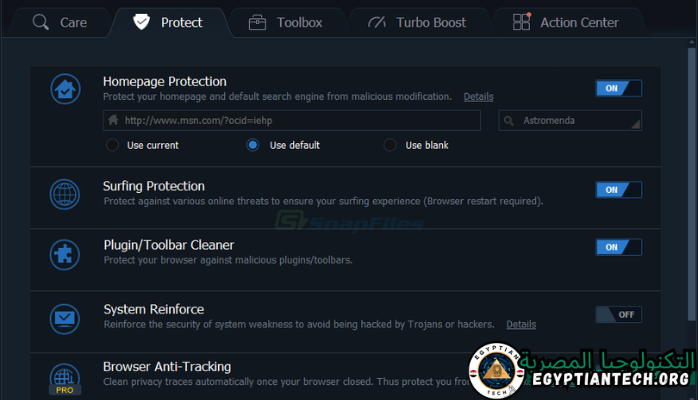Click the Care magnifier icon
Image resolution: width=698 pixels, height=400 pixels.
click(x=41, y=22)
